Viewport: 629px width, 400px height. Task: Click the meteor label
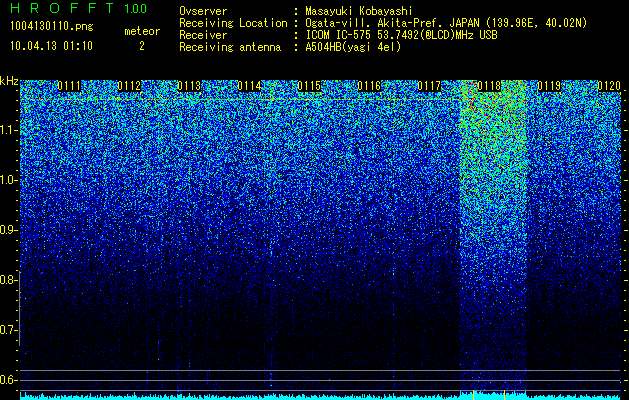click(142, 31)
